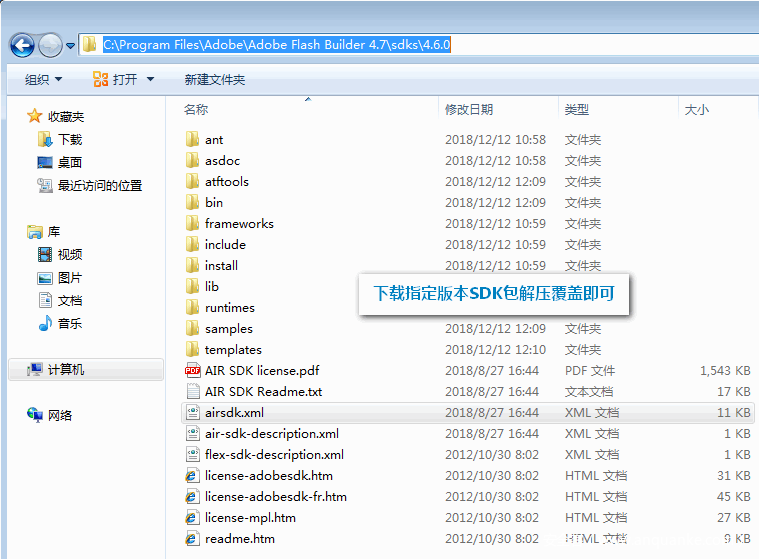Select the bin folder icon
Viewport: 759px width, 559px height.
point(192,202)
